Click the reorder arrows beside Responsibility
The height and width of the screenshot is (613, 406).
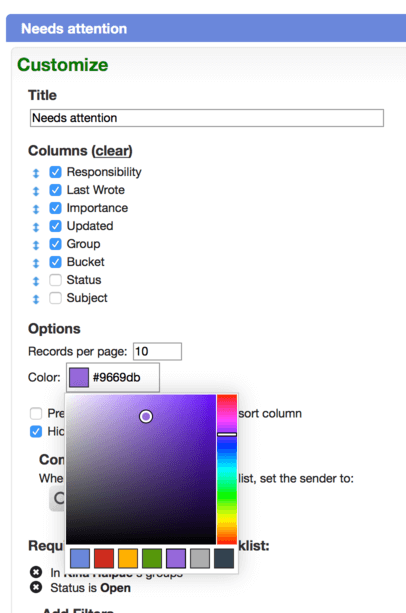coord(36,173)
